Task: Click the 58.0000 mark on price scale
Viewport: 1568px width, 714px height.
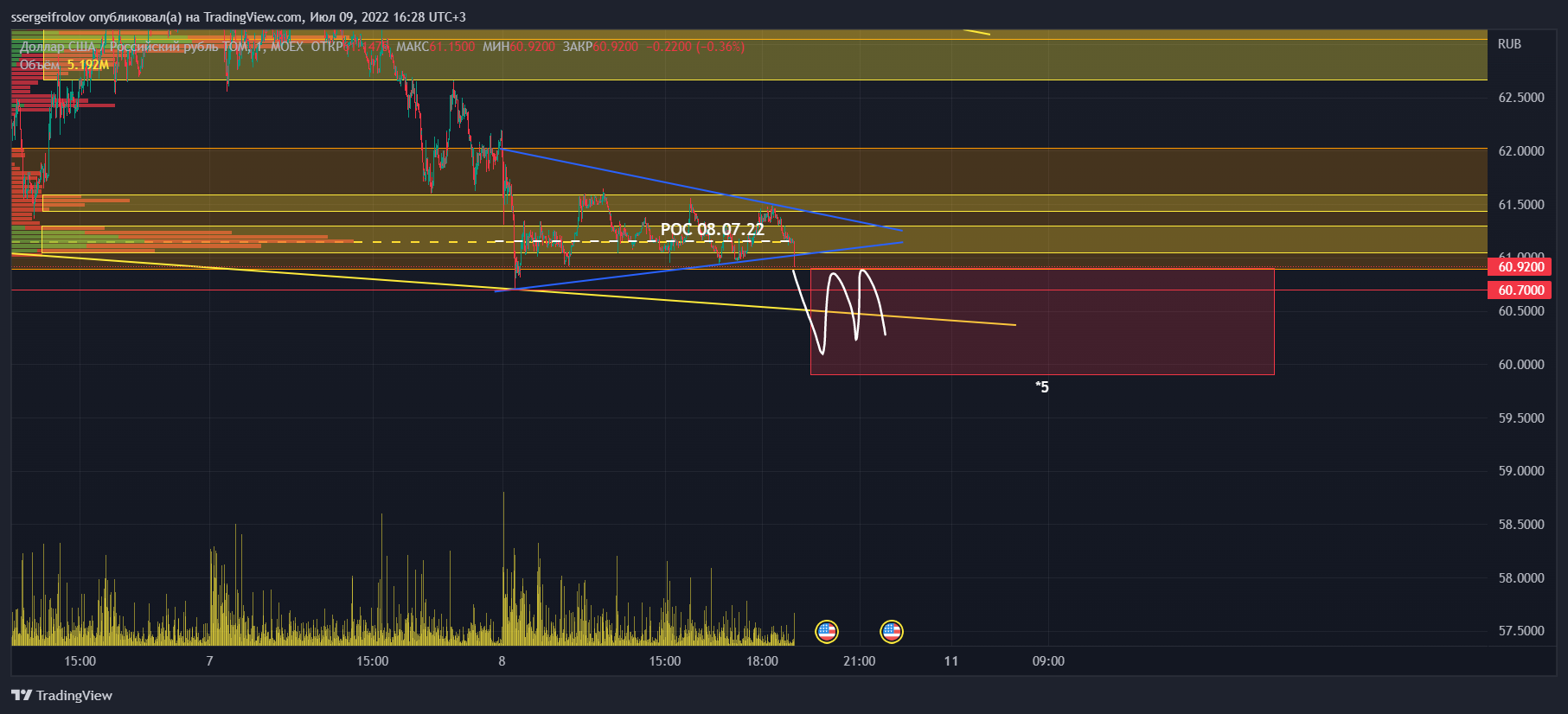Action: [x=1520, y=577]
